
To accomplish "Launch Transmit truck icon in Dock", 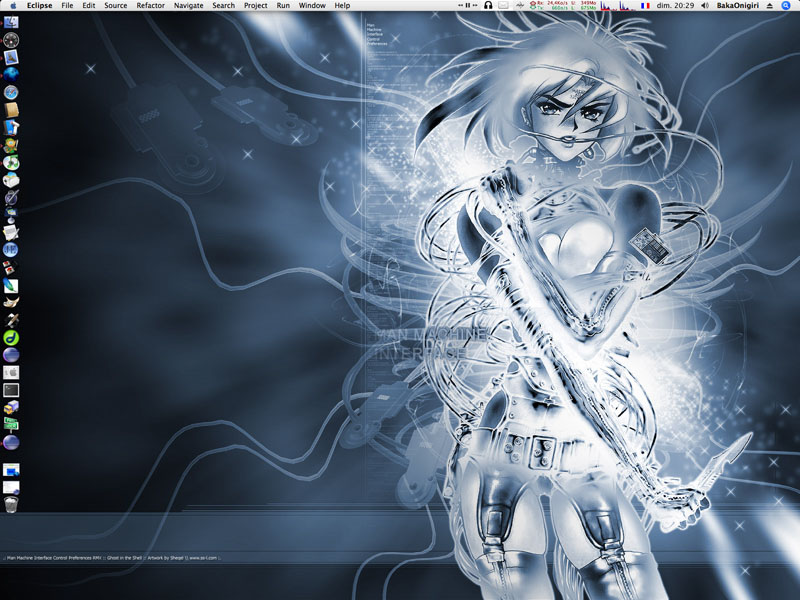I will (x=11, y=407).
